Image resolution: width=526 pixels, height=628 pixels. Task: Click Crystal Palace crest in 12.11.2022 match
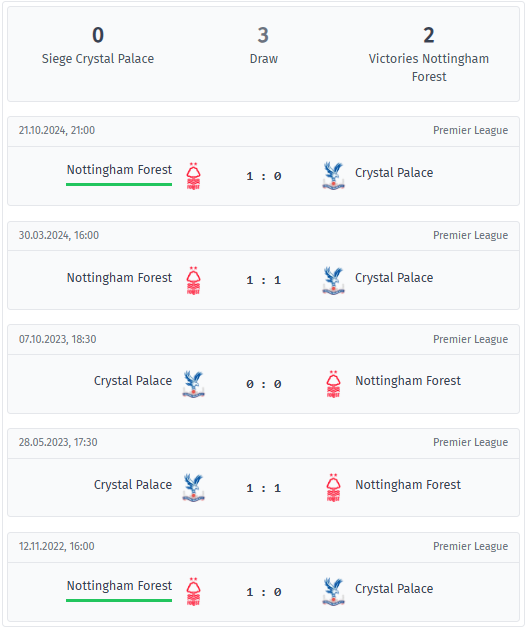(x=333, y=592)
